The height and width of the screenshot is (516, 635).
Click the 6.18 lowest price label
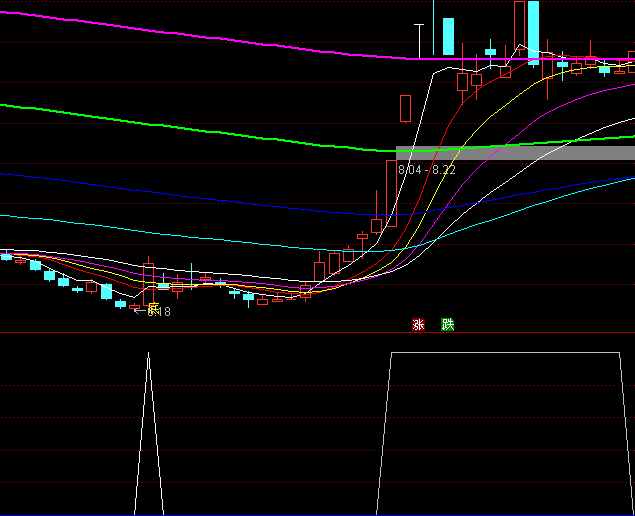155,312
